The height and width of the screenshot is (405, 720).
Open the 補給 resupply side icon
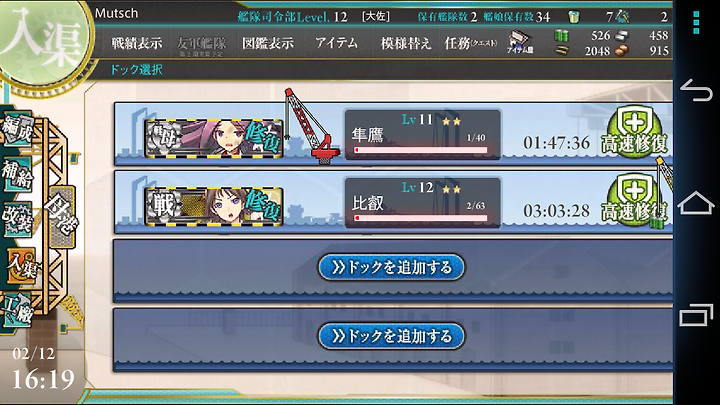(x=17, y=174)
